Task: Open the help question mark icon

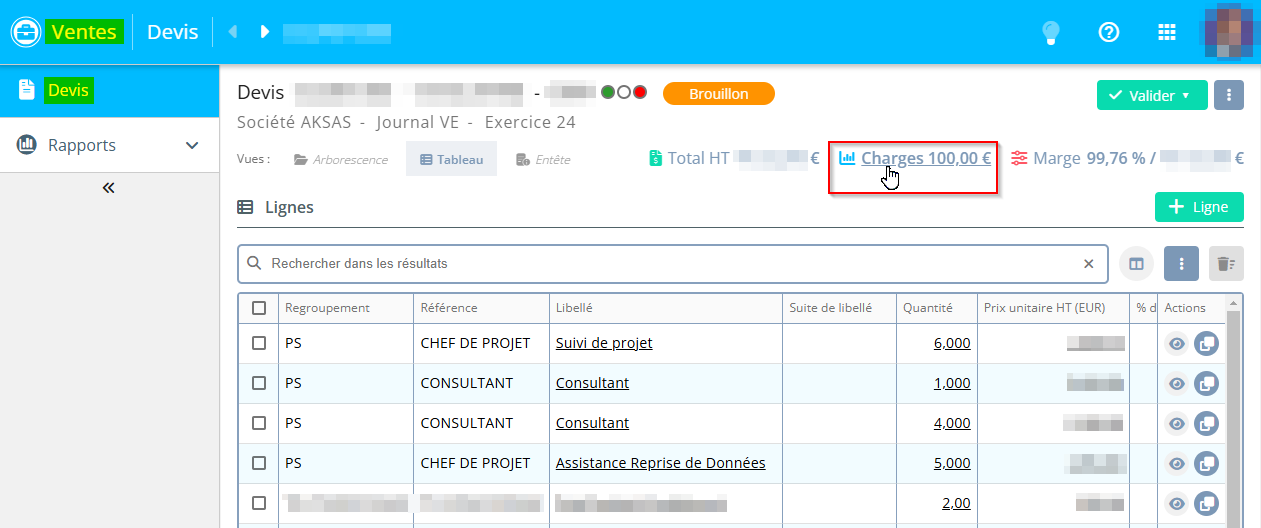Action: pos(1108,32)
